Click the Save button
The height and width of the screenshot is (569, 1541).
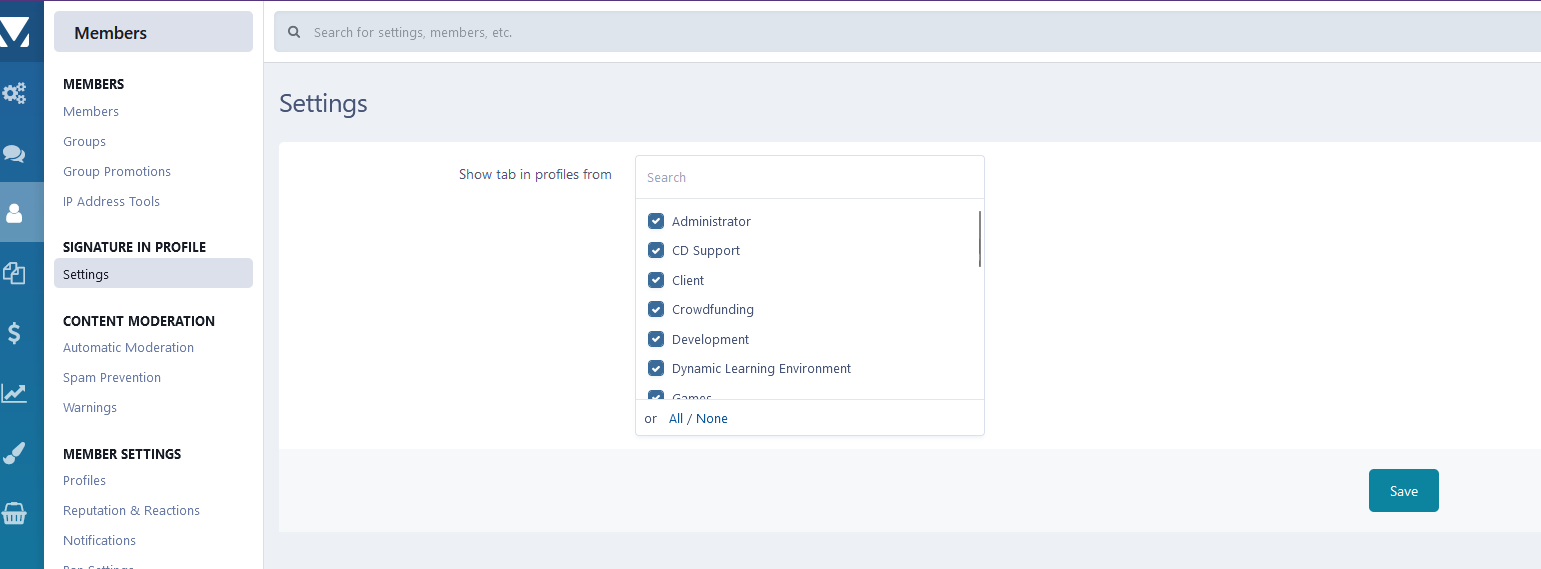[x=1403, y=491]
